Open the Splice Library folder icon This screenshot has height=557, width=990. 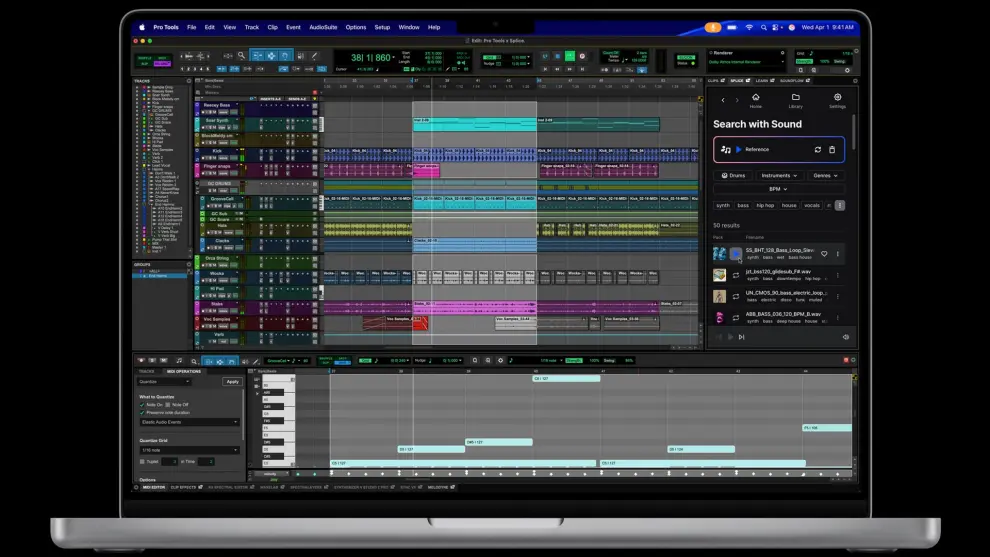pyautogui.click(x=795, y=99)
